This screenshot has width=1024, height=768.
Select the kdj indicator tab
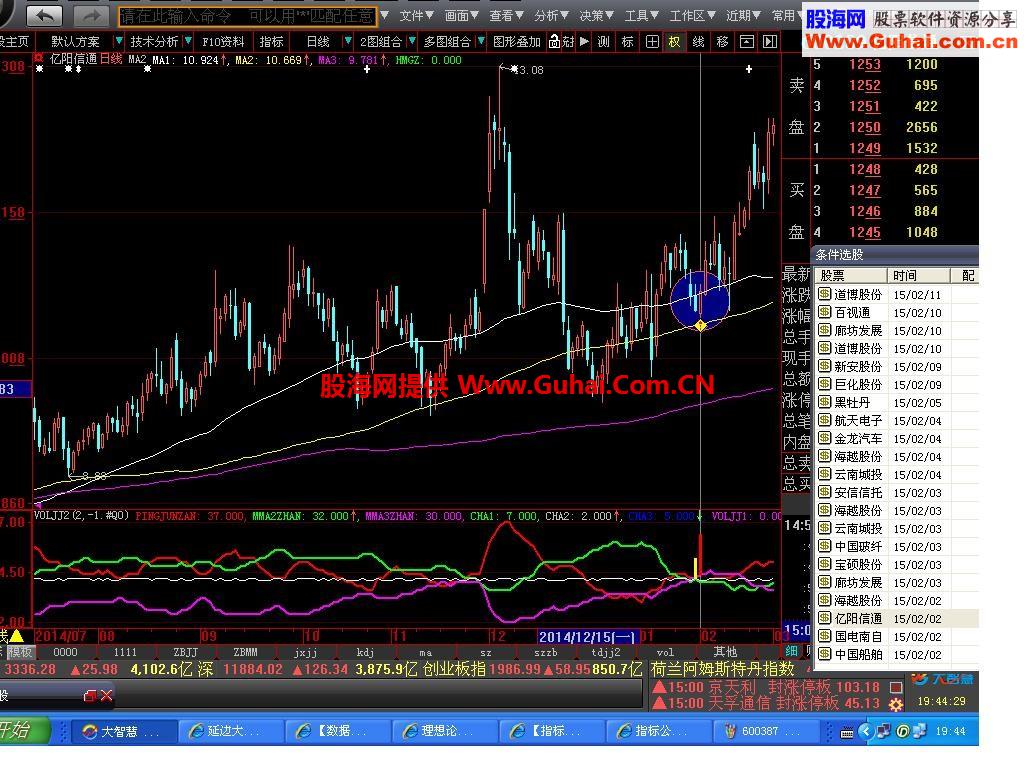[366, 652]
